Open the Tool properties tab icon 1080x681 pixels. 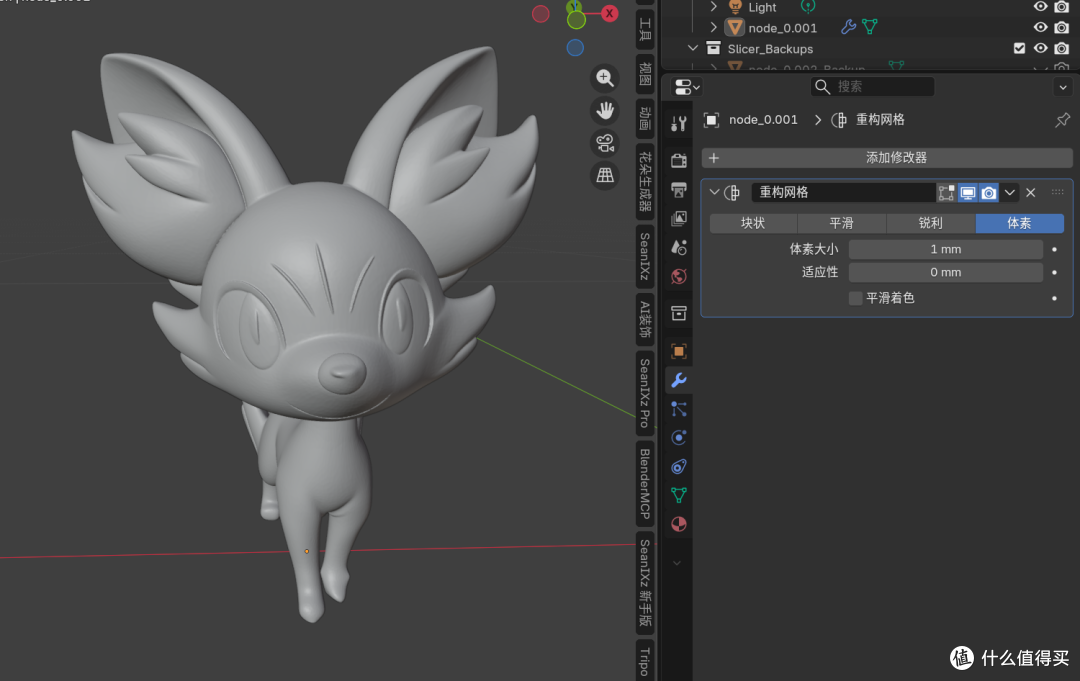point(678,124)
